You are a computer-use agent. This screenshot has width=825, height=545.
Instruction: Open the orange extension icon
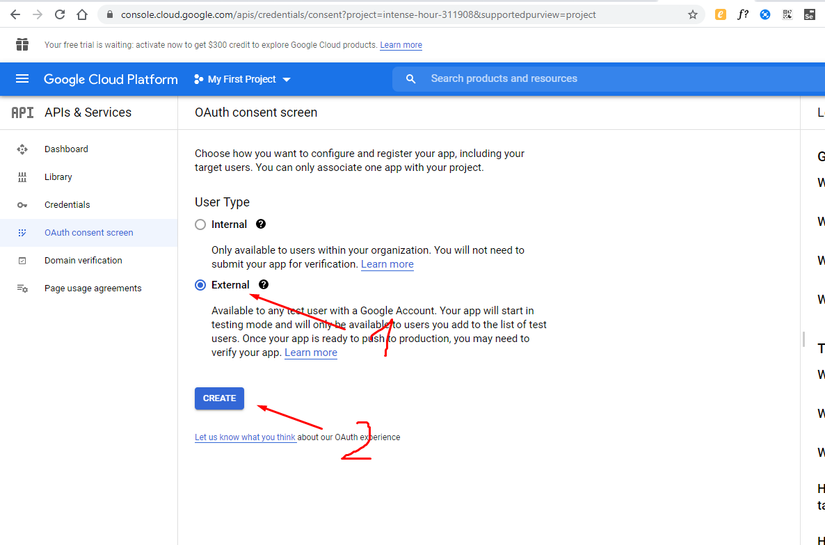(x=720, y=15)
